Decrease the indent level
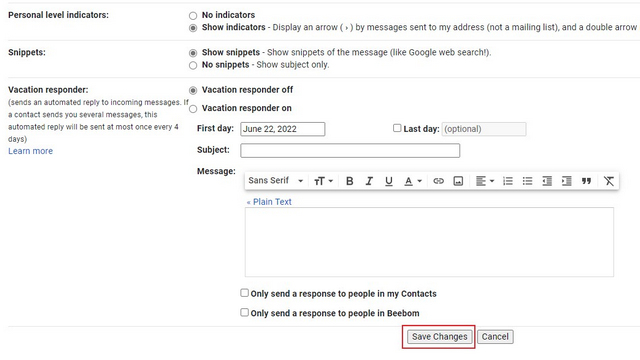The width and height of the screenshot is (640, 360). click(x=547, y=181)
